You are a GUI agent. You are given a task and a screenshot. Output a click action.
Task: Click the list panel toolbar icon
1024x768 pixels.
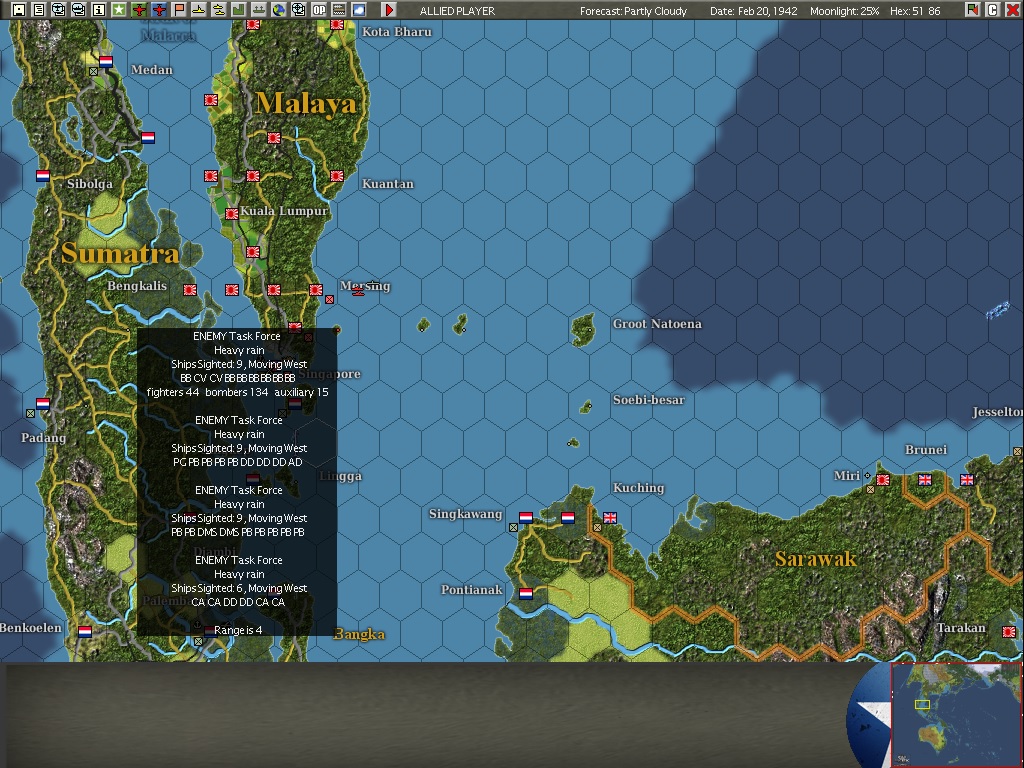pos(338,10)
